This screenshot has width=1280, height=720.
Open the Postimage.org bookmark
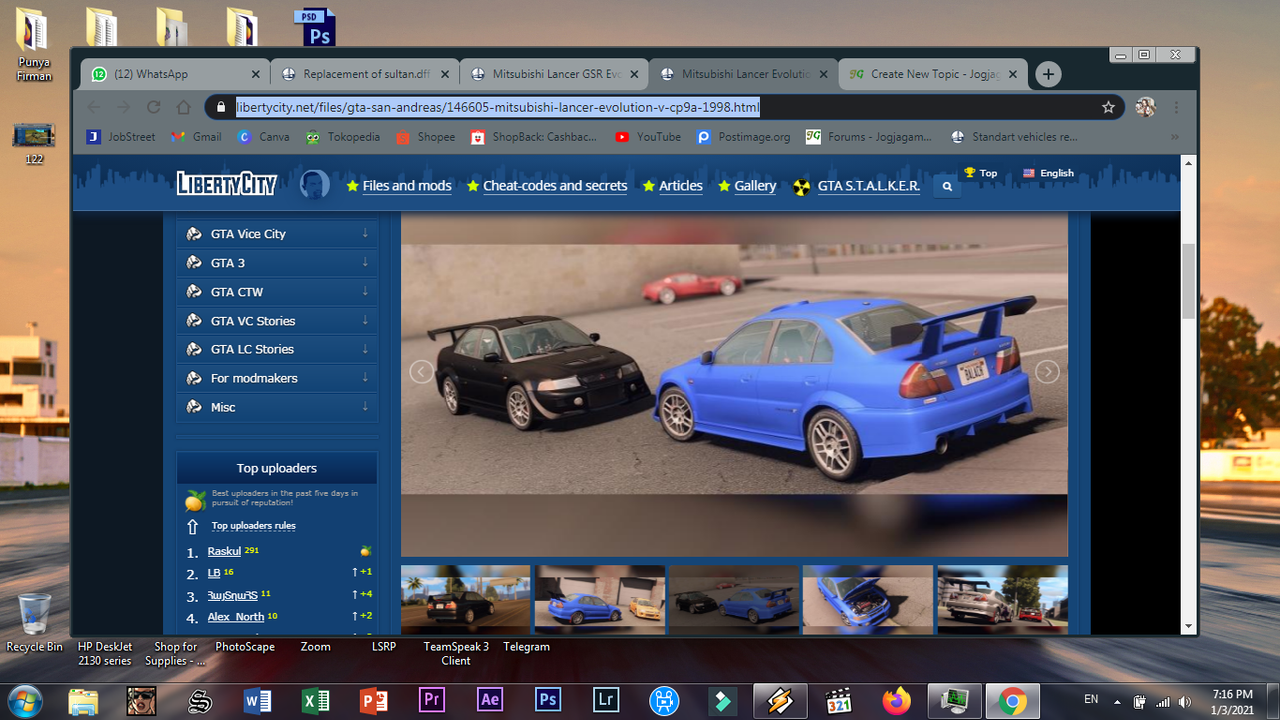(744, 137)
